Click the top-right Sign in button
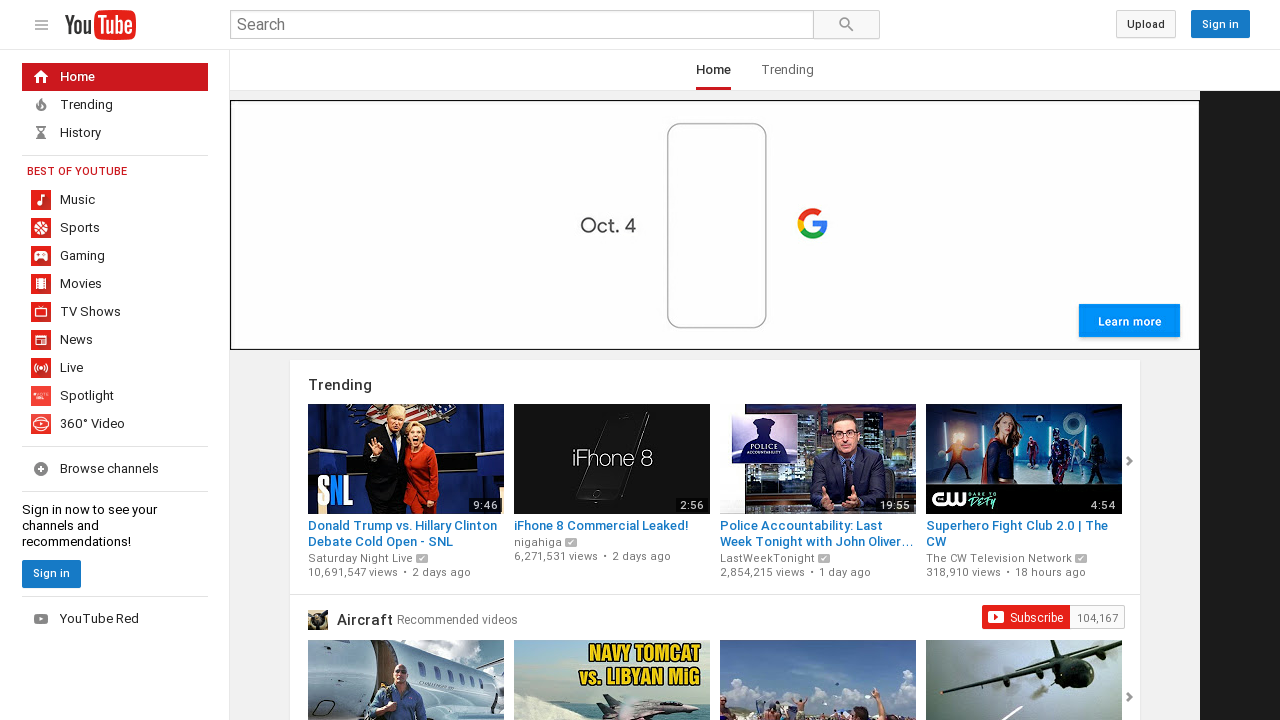The width and height of the screenshot is (1280, 720). 1220,24
